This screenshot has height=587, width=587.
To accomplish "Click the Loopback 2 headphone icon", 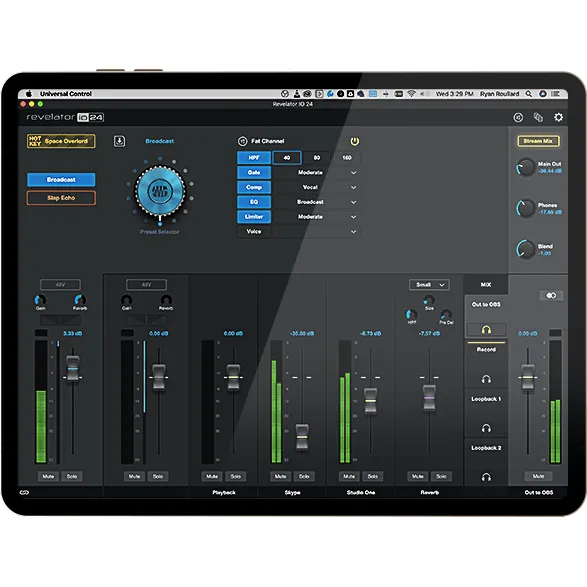I will coord(486,477).
